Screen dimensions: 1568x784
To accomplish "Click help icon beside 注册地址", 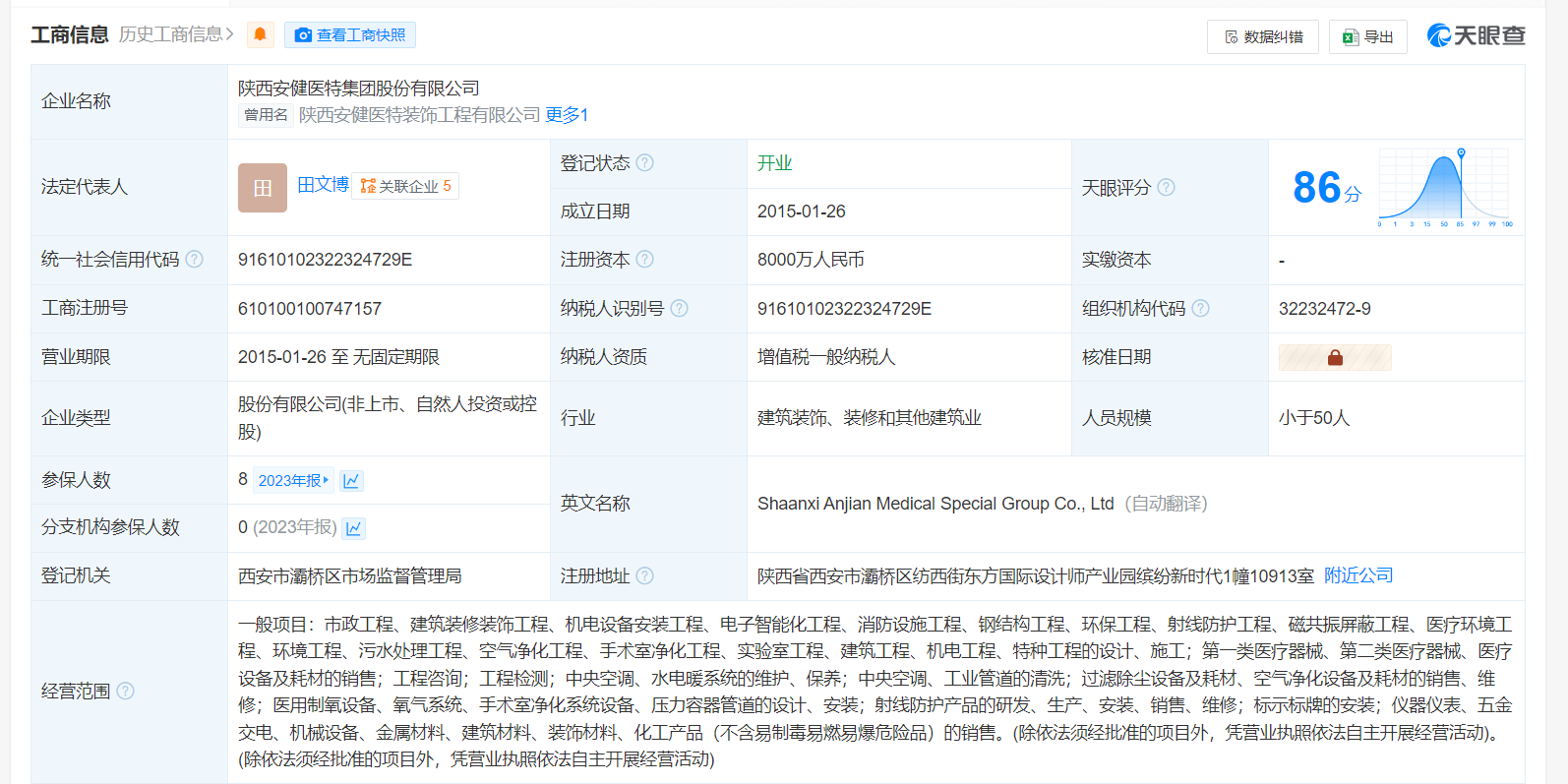I will 644,575.
